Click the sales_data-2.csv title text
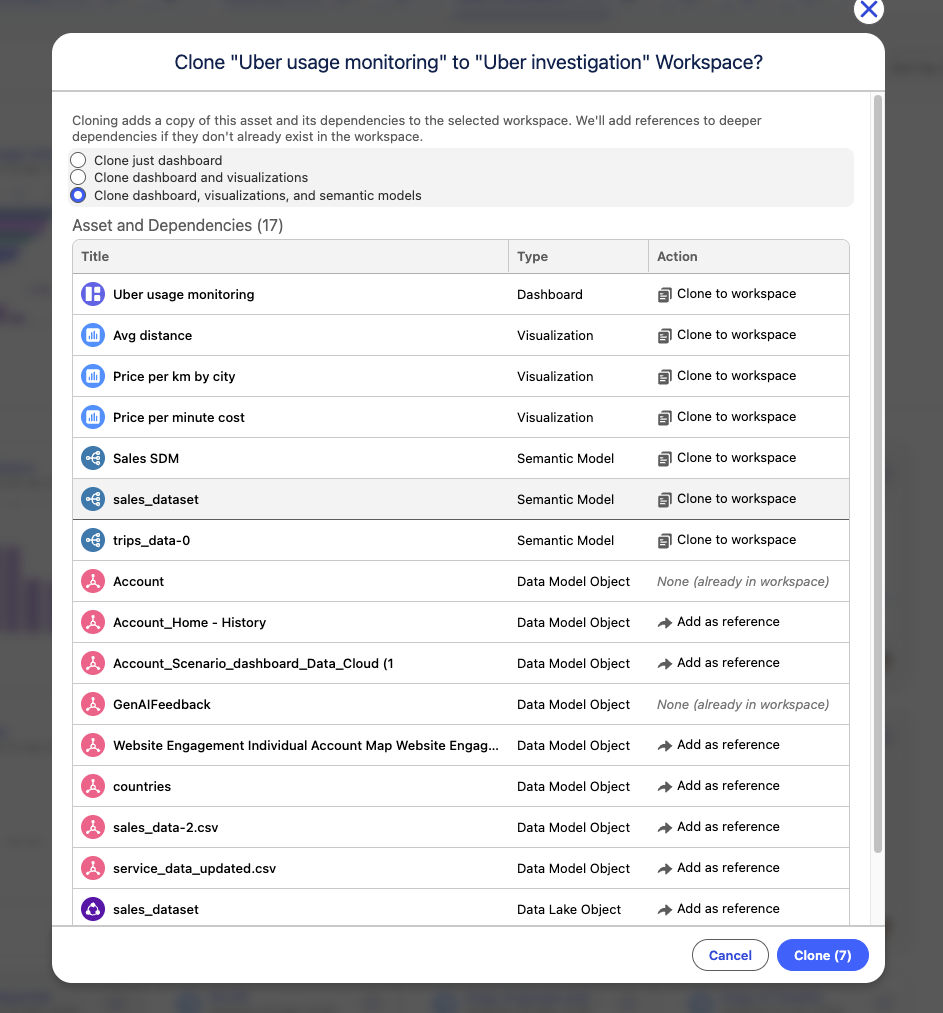Screen dimensions: 943x1013 point(165,828)
